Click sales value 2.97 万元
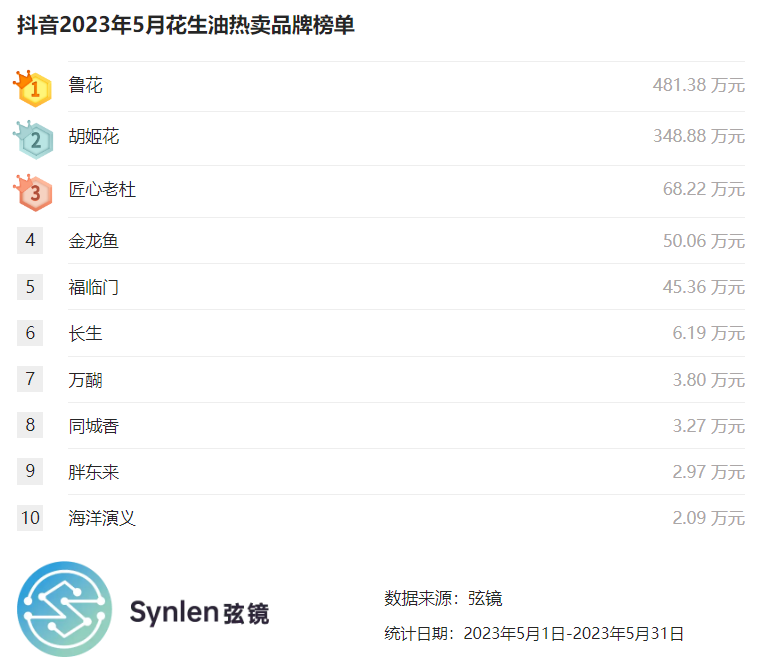761x669 pixels. point(709,472)
